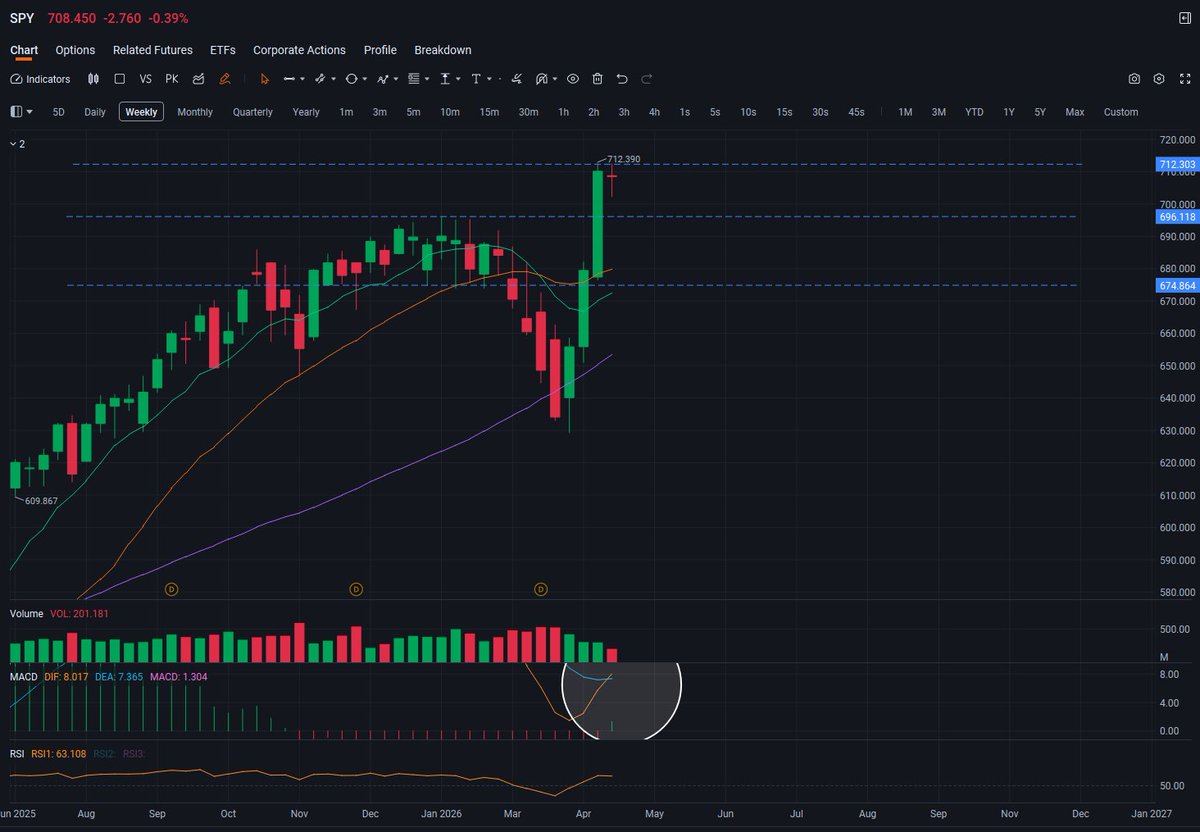
Task: Select the circle shape tool
Action: 351,79
